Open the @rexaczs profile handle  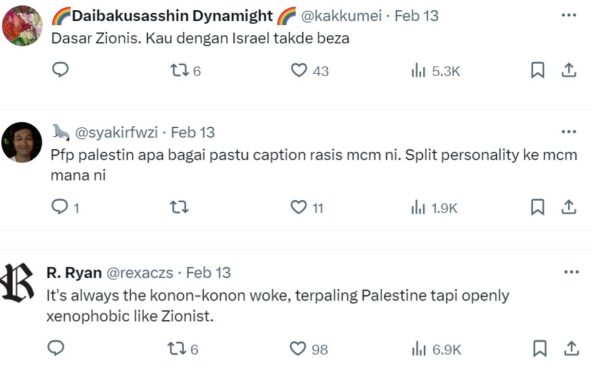[x=140, y=273]
